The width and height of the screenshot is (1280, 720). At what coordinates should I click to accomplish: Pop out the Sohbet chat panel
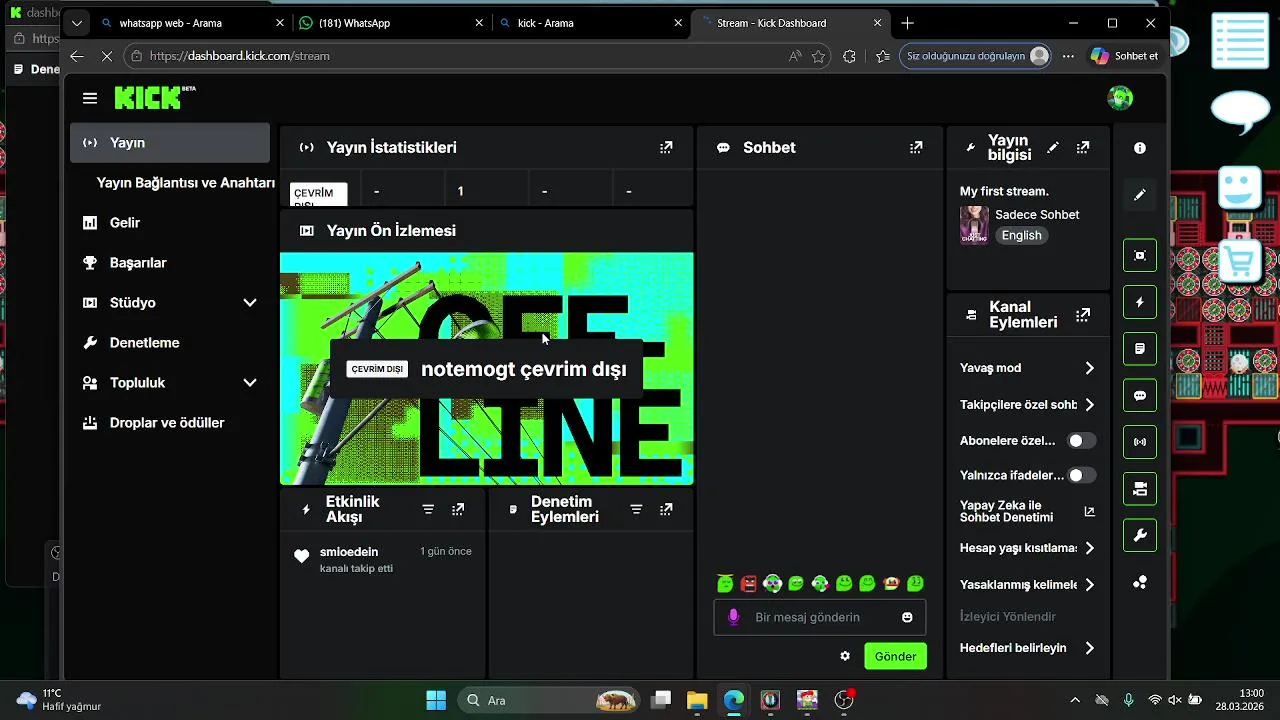[916, 147]
